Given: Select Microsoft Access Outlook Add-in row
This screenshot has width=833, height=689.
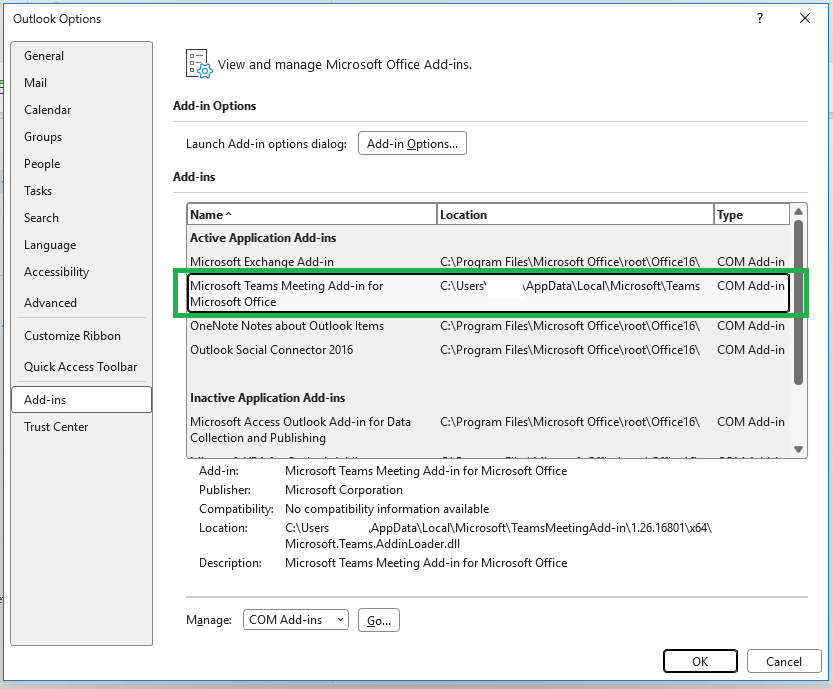Looking at the screenshot, I should 488,430.
